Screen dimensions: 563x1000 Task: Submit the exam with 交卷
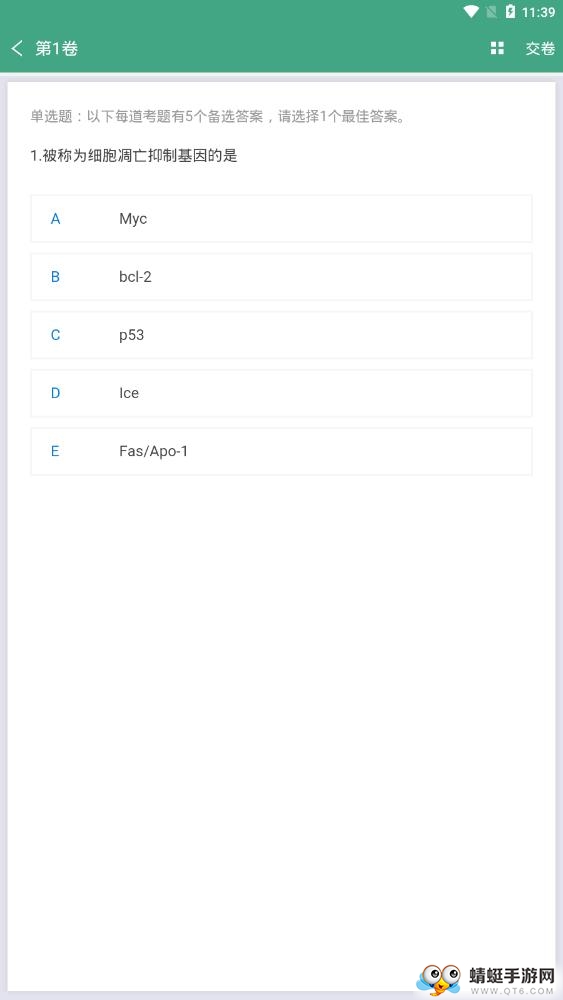coord(540,48)
